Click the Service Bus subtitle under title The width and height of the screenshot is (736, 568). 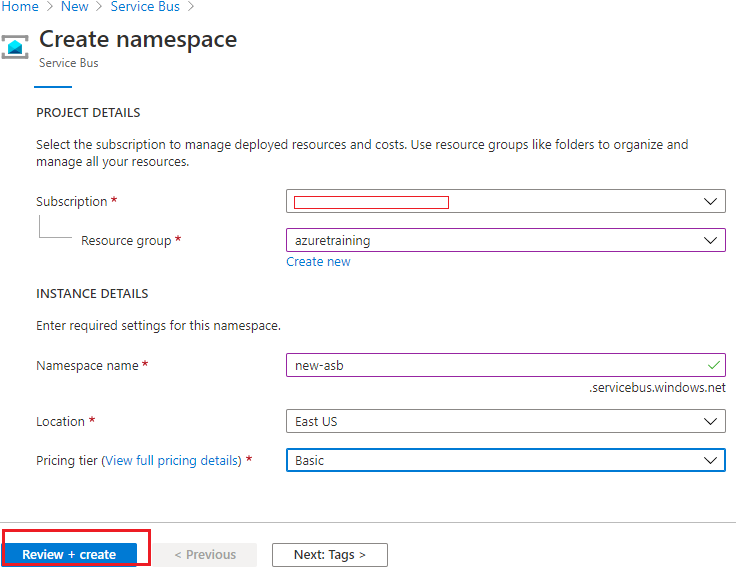click(68, 63)
